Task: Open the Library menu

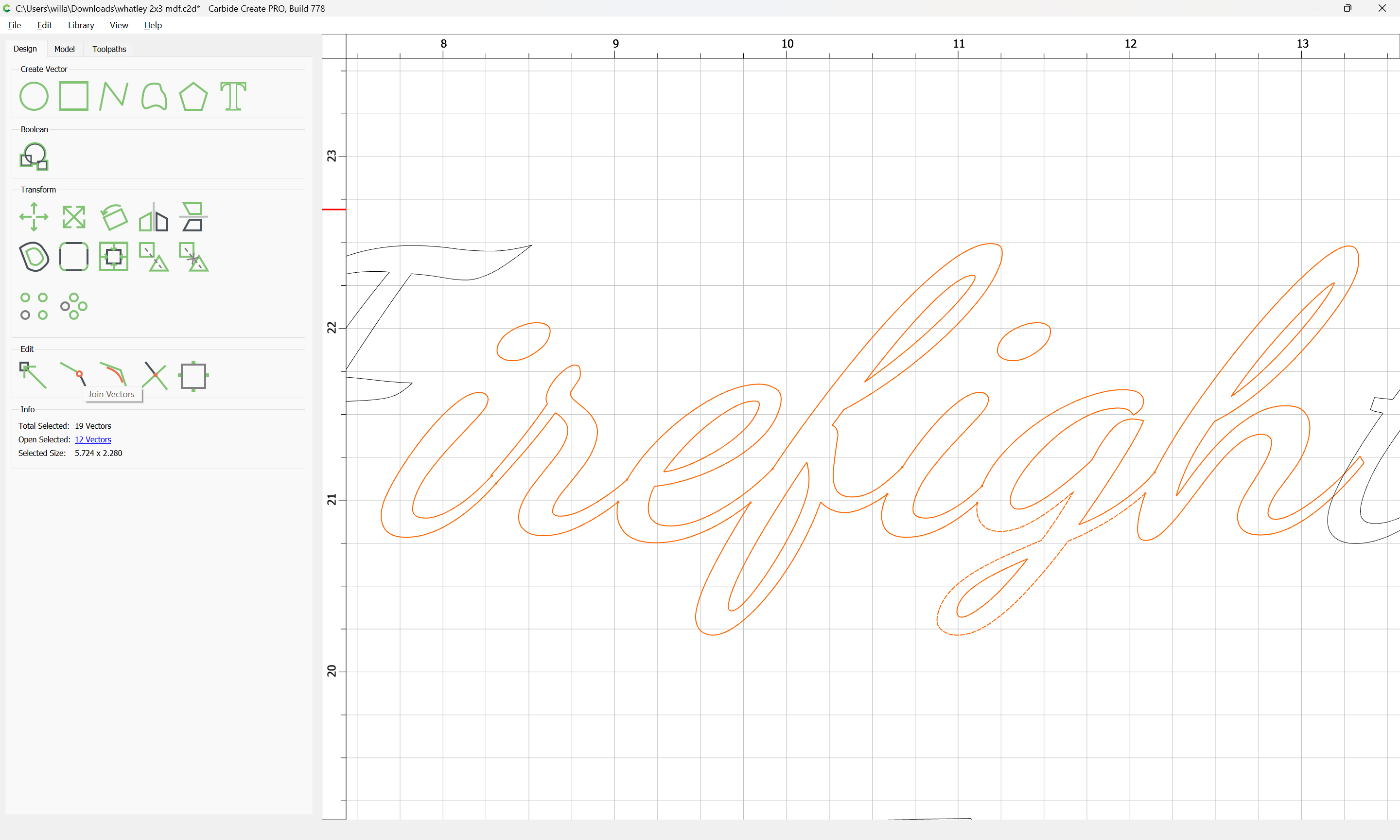Action: [81, 25]
